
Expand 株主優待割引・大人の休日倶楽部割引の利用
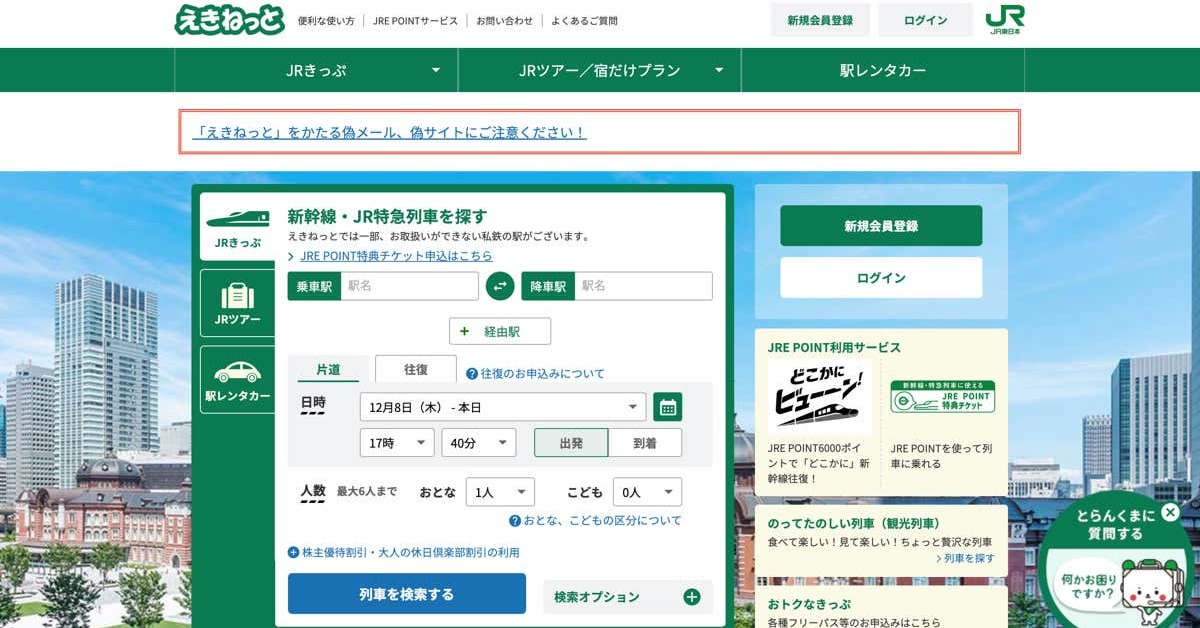click(404, 552)
